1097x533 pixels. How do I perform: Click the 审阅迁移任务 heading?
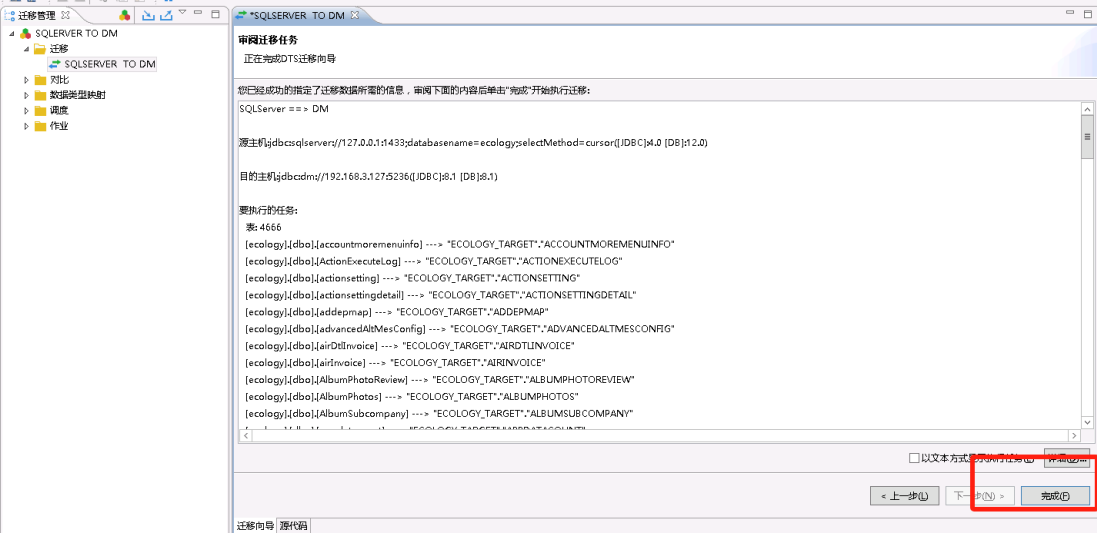[268, 41]
